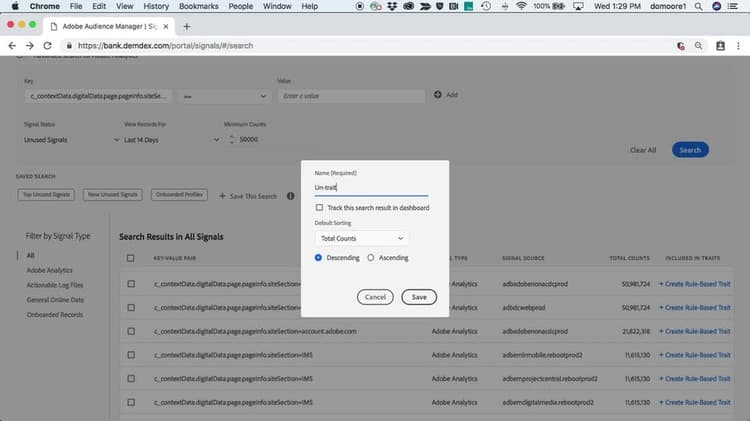Click the lock icon in address bar
This screenshot has width=750, height=421.
pos(69,45)
